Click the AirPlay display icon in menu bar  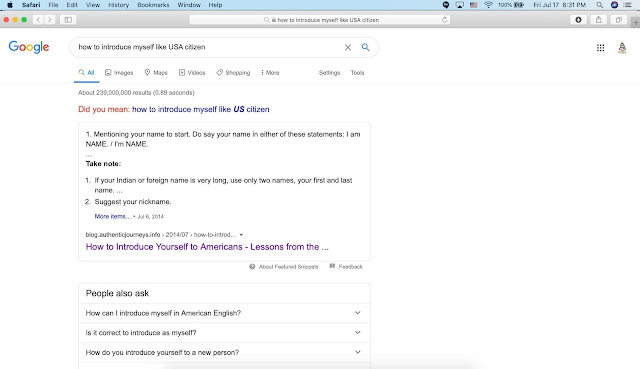[x=460, y=5]
